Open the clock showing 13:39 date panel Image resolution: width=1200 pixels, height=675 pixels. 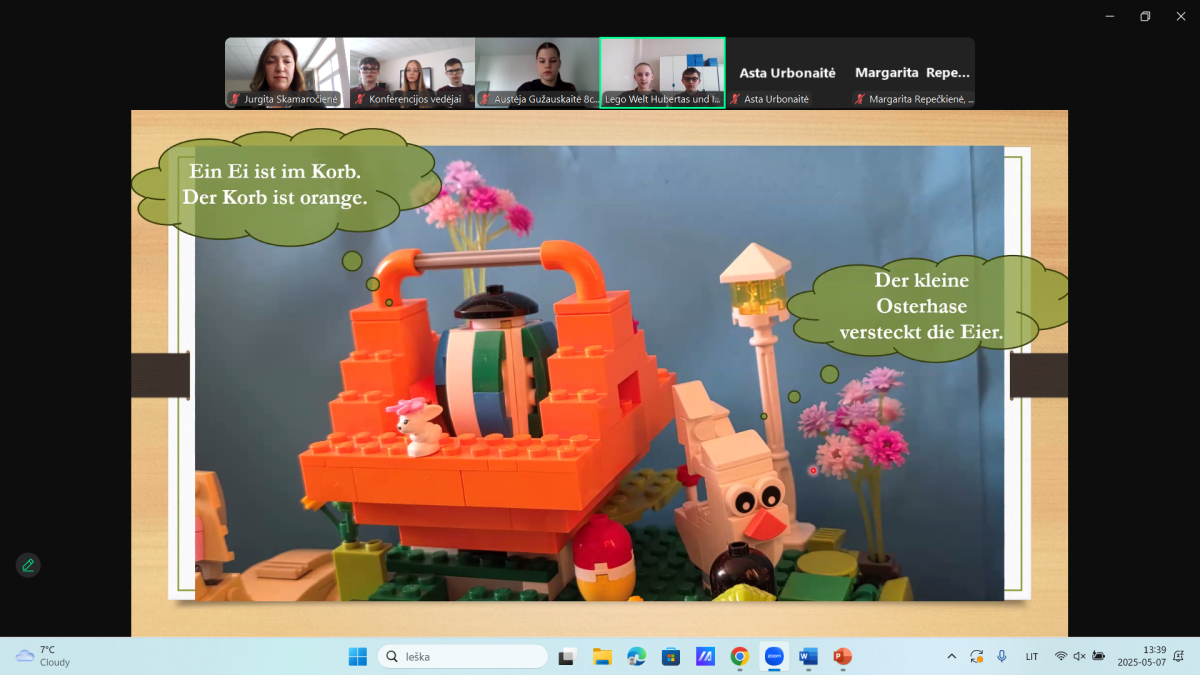(1141, 656)
